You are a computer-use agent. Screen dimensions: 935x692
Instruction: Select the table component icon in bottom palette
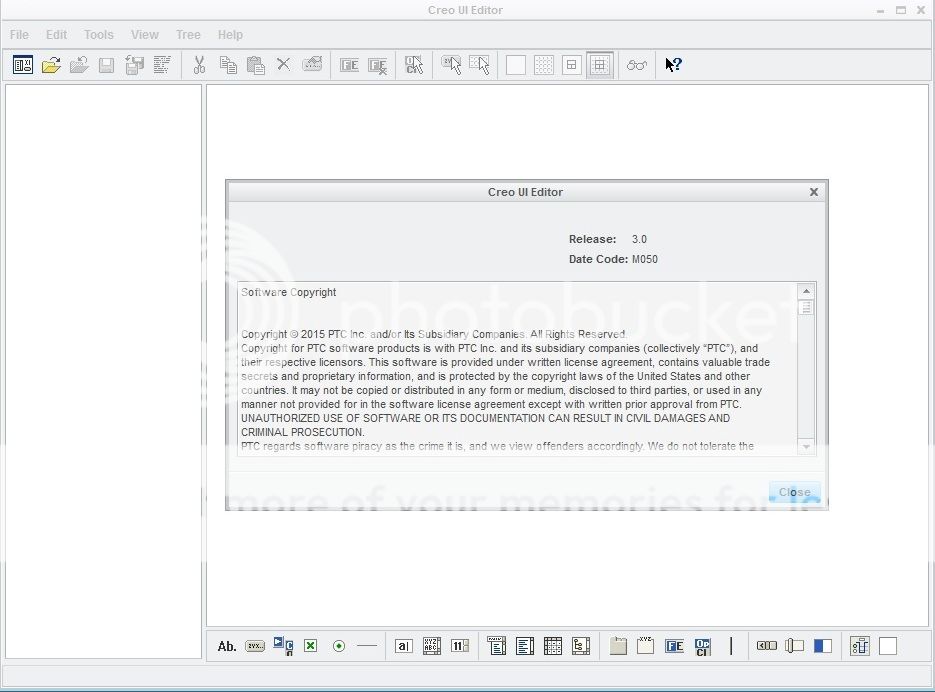coord(553,646)
